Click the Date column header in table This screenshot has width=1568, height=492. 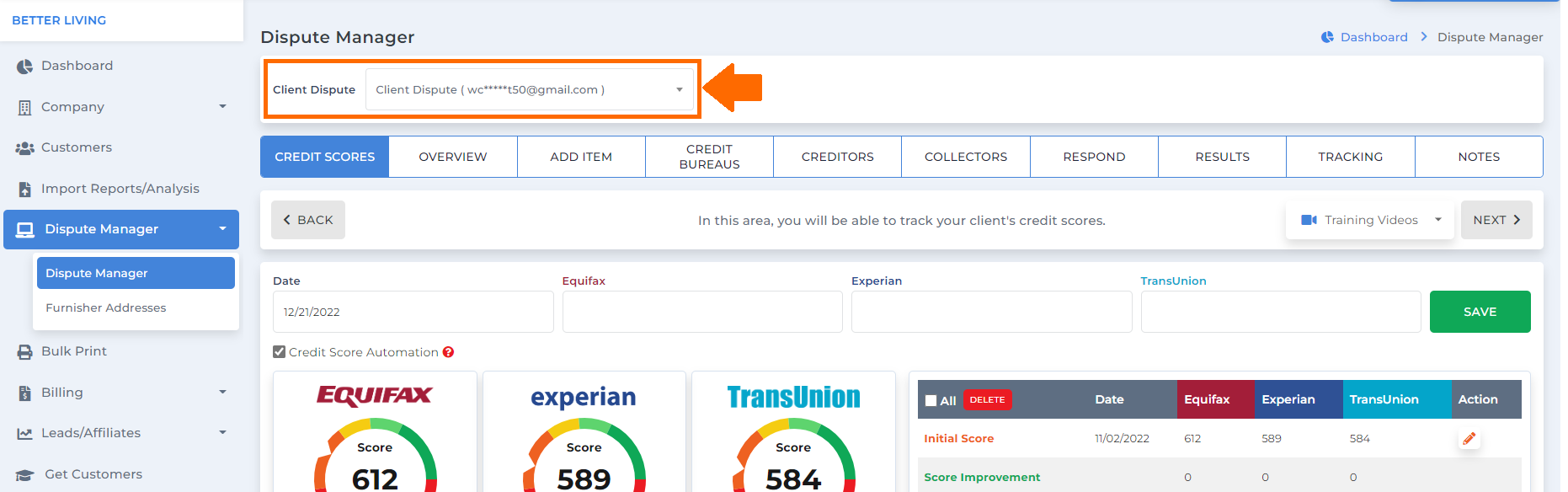point(1109,399)
